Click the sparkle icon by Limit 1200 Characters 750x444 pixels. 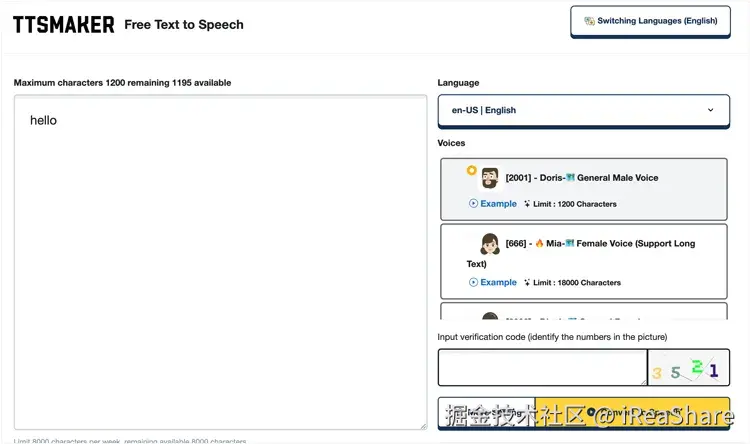point(527,204)
